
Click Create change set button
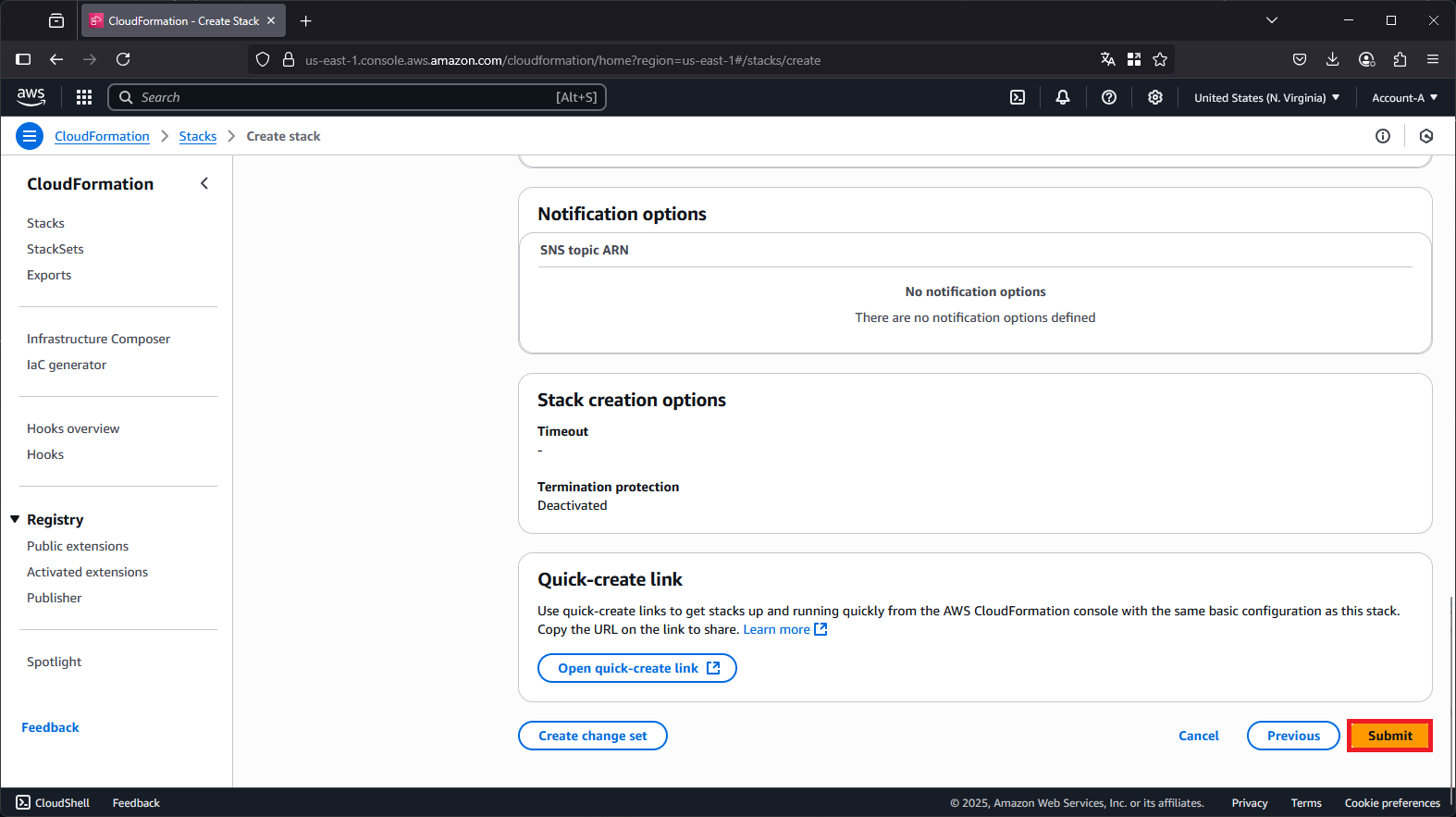tap(593, 736)
